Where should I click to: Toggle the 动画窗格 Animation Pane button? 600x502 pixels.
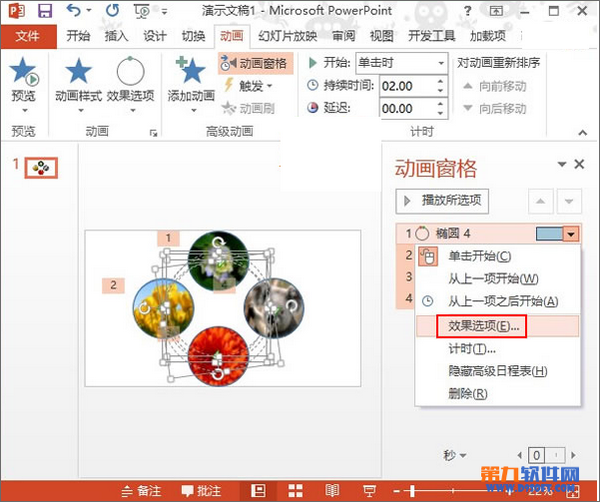[x=256, y=64]
